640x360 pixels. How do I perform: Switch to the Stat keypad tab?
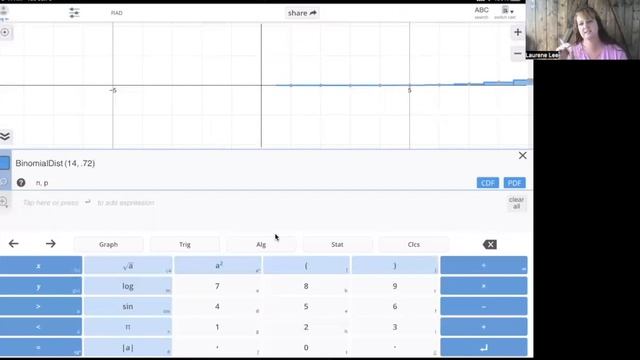coord(337,244)
